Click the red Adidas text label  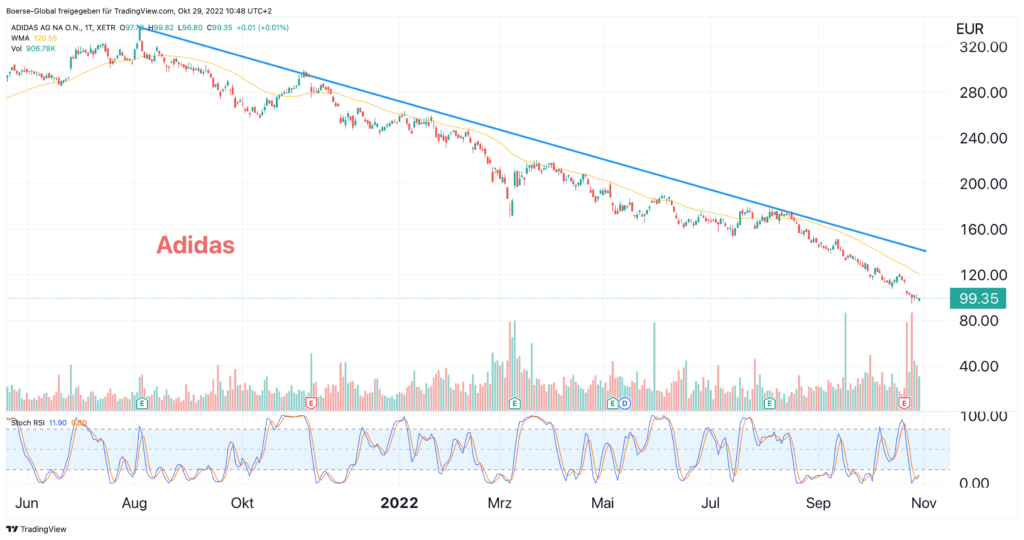[x=195, y=245]
